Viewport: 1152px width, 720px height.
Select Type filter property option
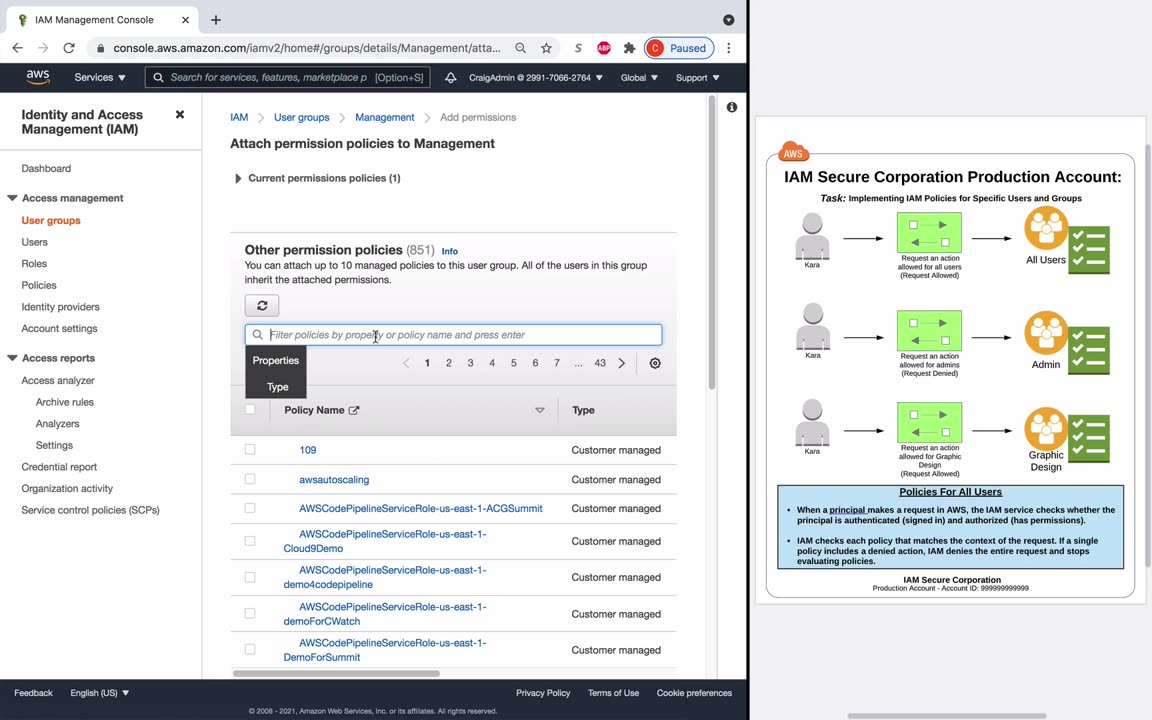point(278,386)
